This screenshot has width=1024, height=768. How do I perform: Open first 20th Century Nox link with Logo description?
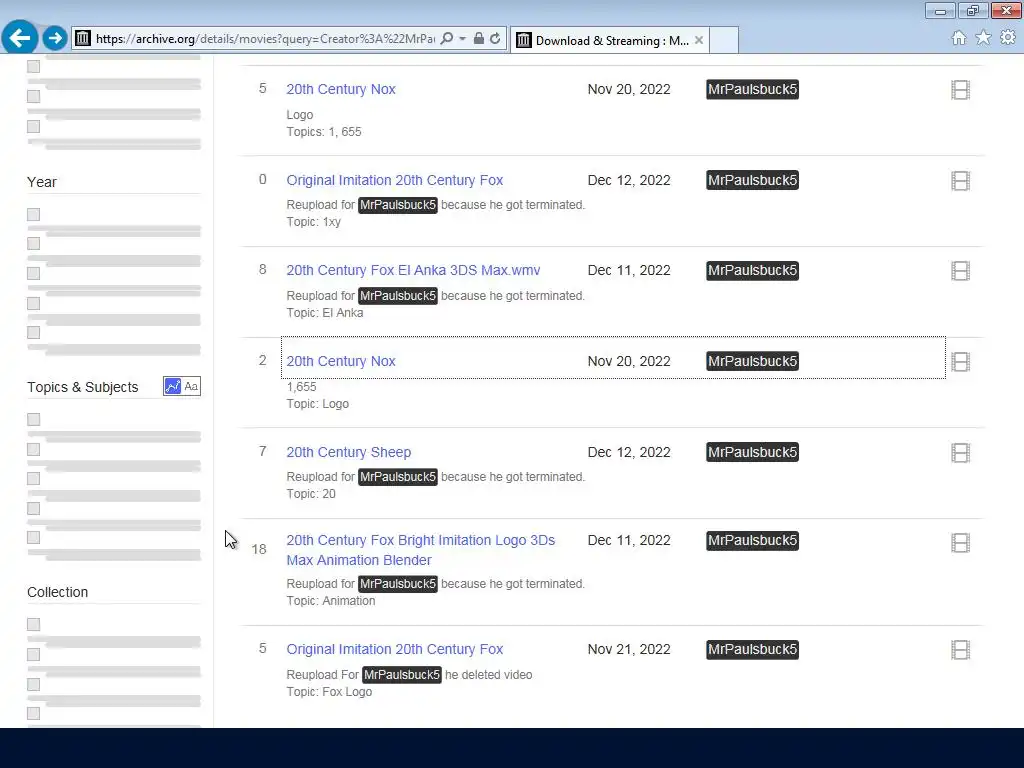coord(341,89)
